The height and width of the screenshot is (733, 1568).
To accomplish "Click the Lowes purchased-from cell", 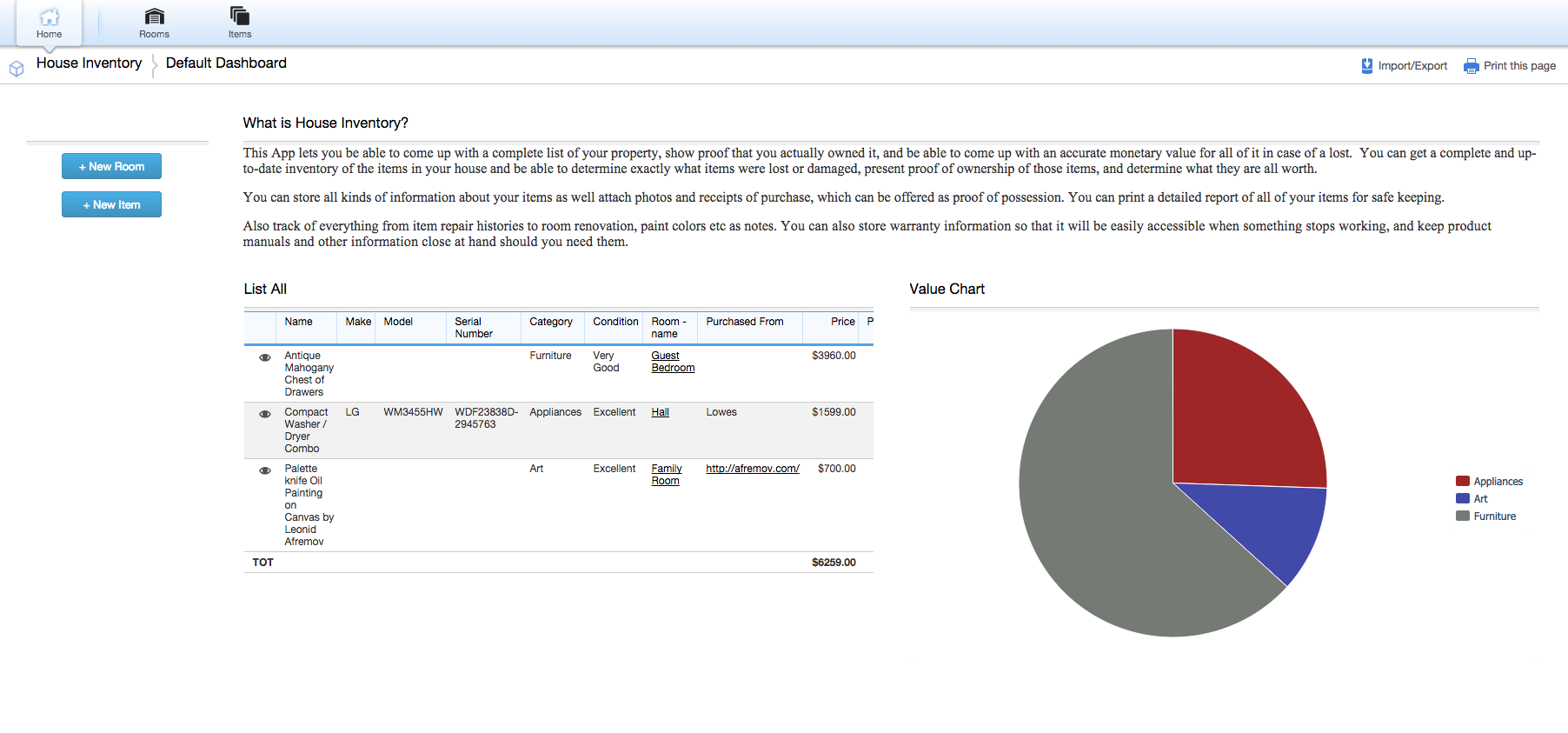I will [x=721, y=412].
